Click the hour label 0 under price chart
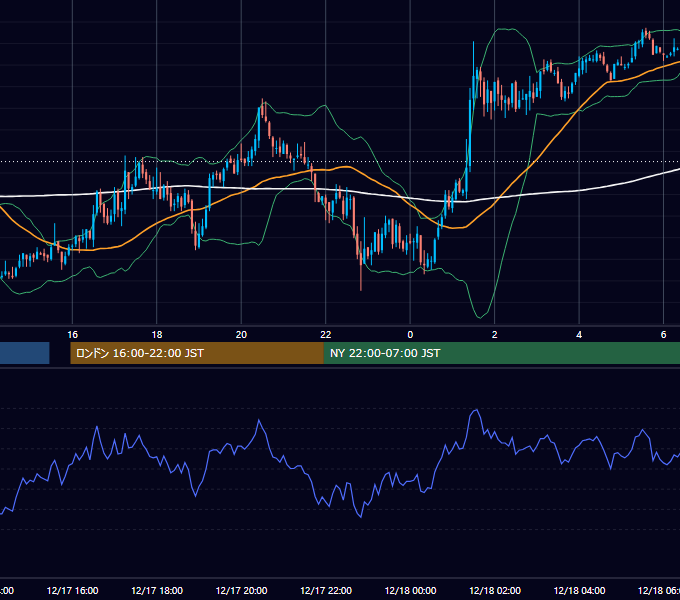680x600 pixels. pos(410,334)
